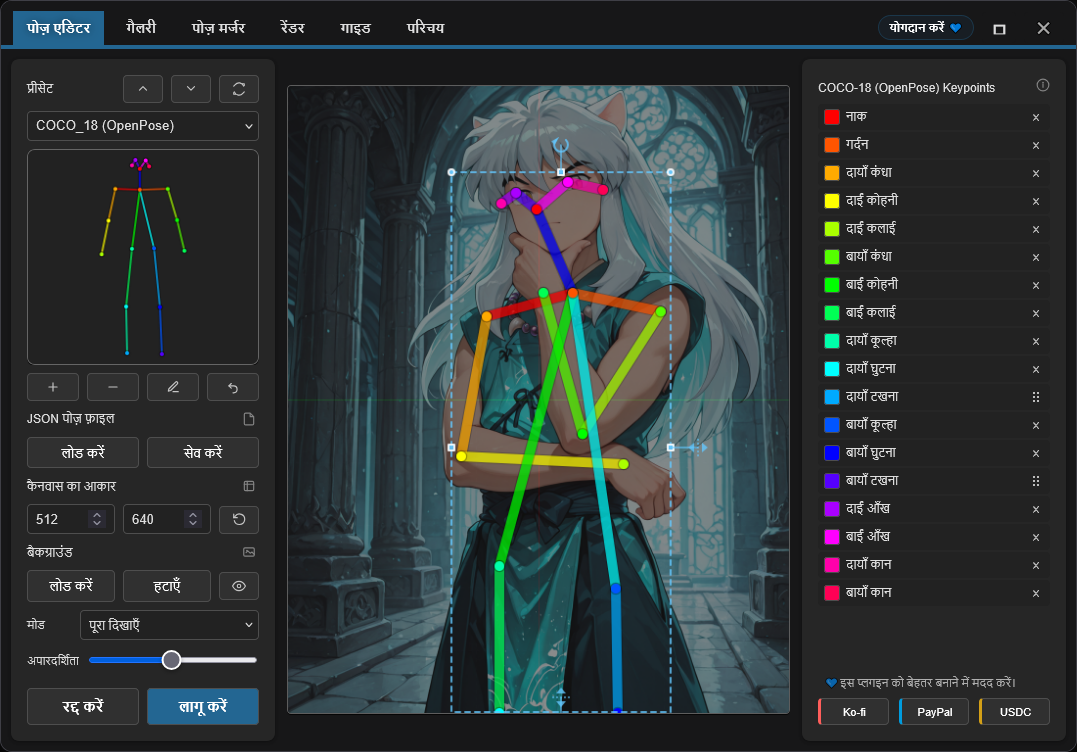Remove the दाईं कोहनी keypoint
The width and height of the screenshot is (1077, 752).
click(x=1036, y=201)
